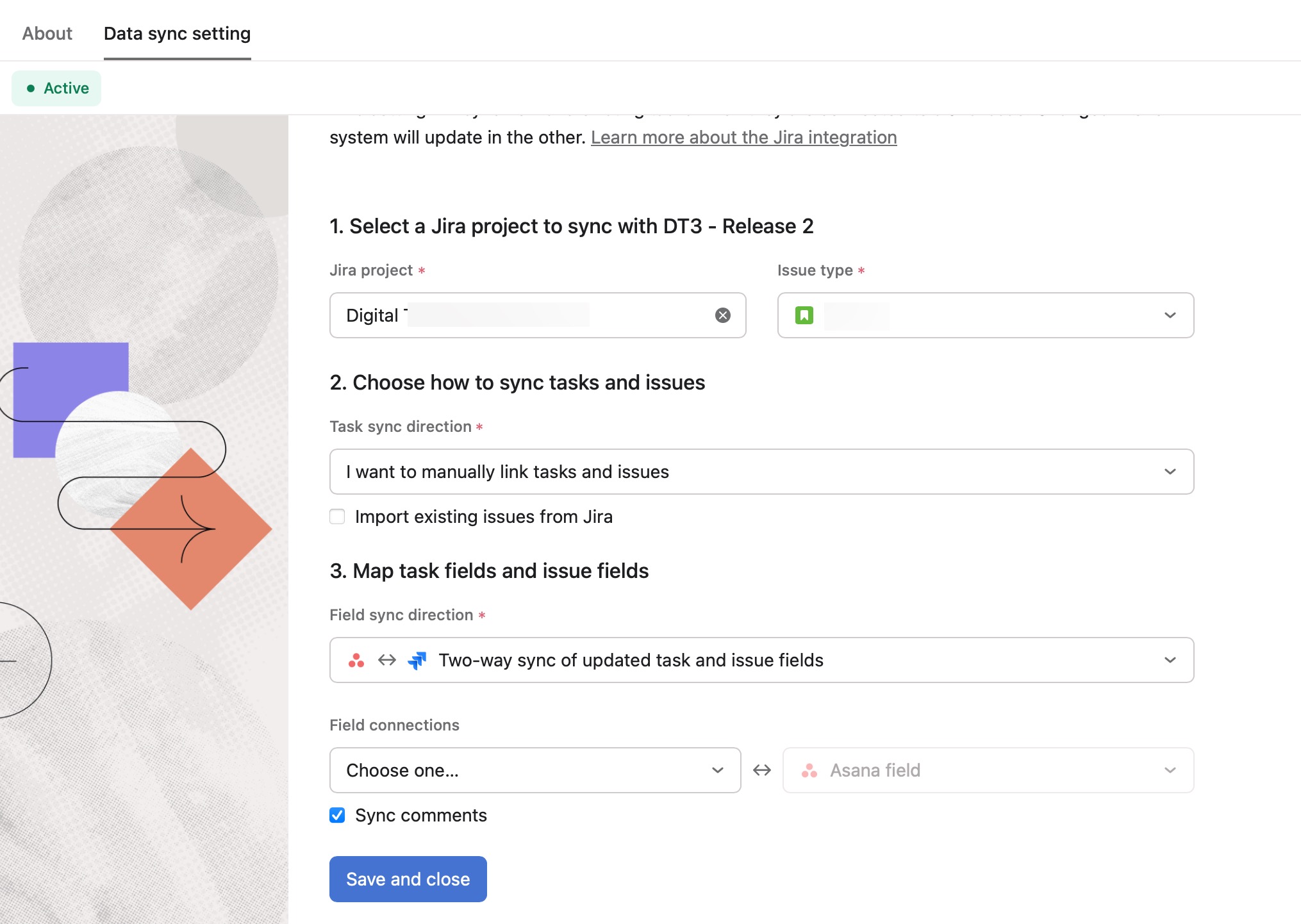Image resolution: width=1301 pixels, height=924 pixels.
Task: Click the Asana logo in Asana field selector
Action: click(809, 770)
